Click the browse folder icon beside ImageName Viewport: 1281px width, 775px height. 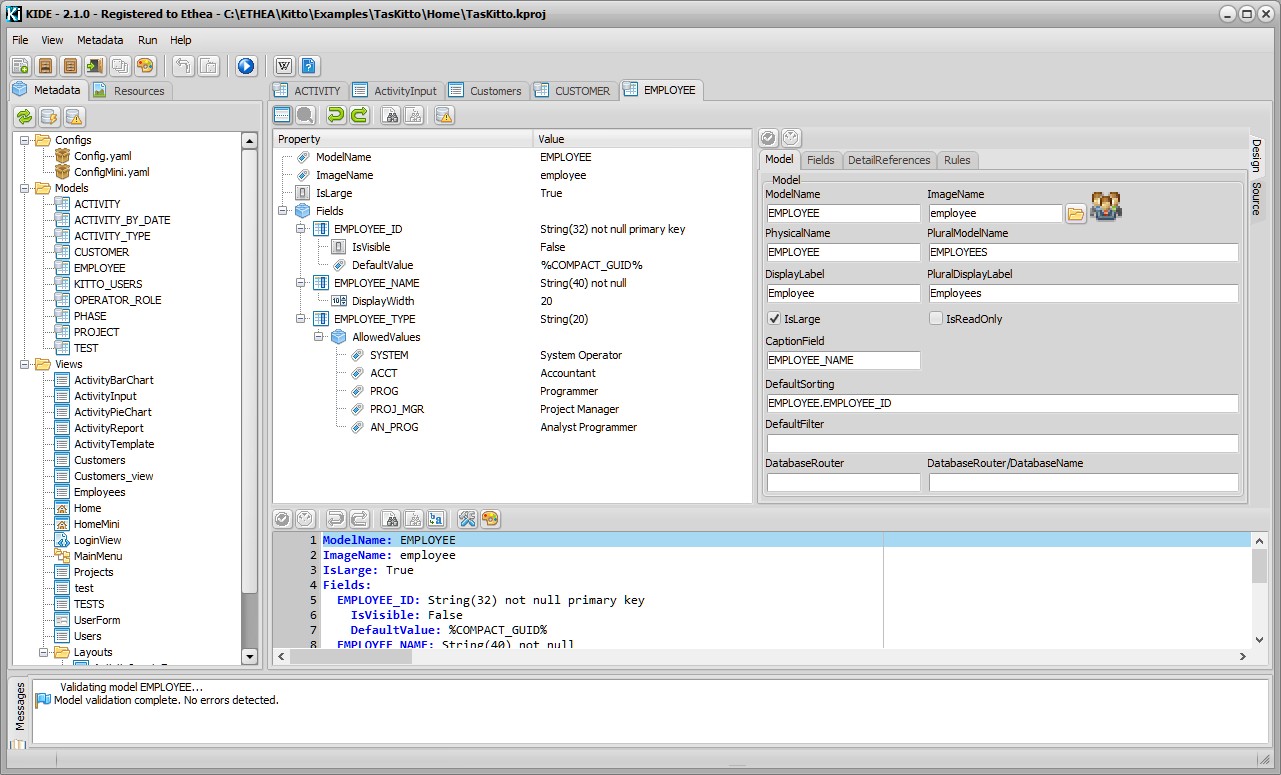[1075, 213]
